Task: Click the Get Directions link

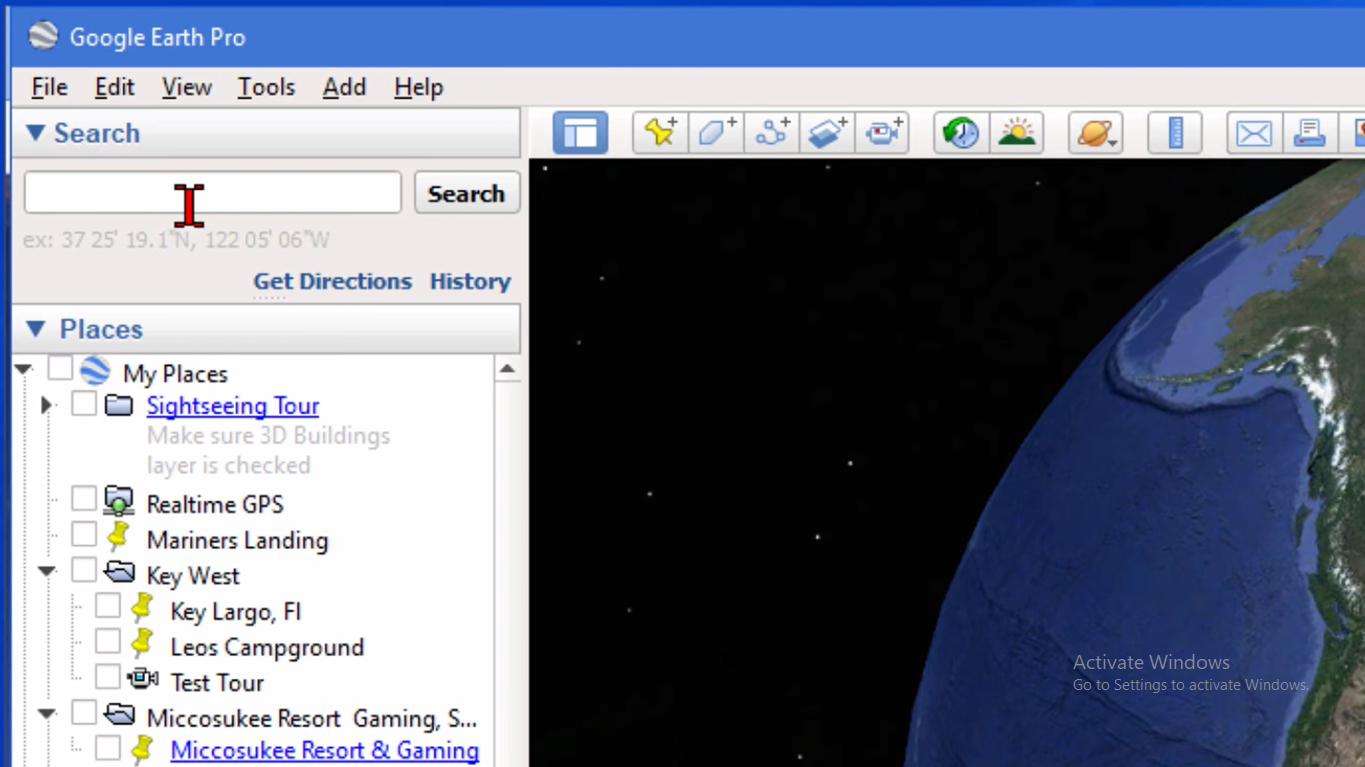Action: click(x=332, y=281)
